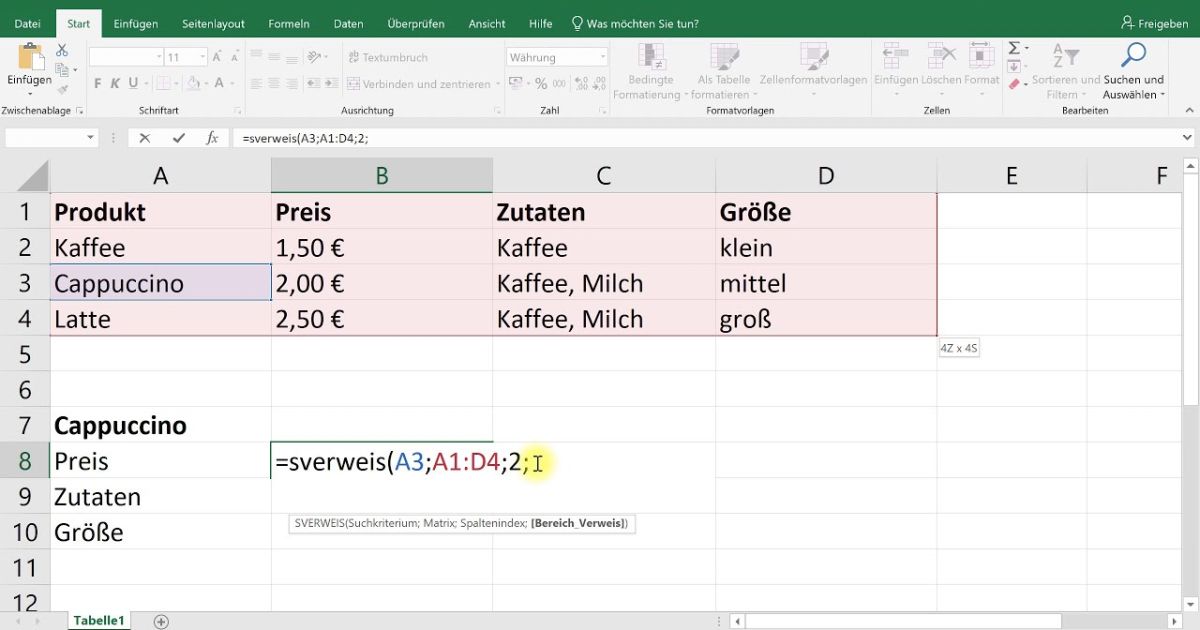The image size is (1200, 630).
Task: Click the AutoSumme sigma icon
Action: [1013, 47]
